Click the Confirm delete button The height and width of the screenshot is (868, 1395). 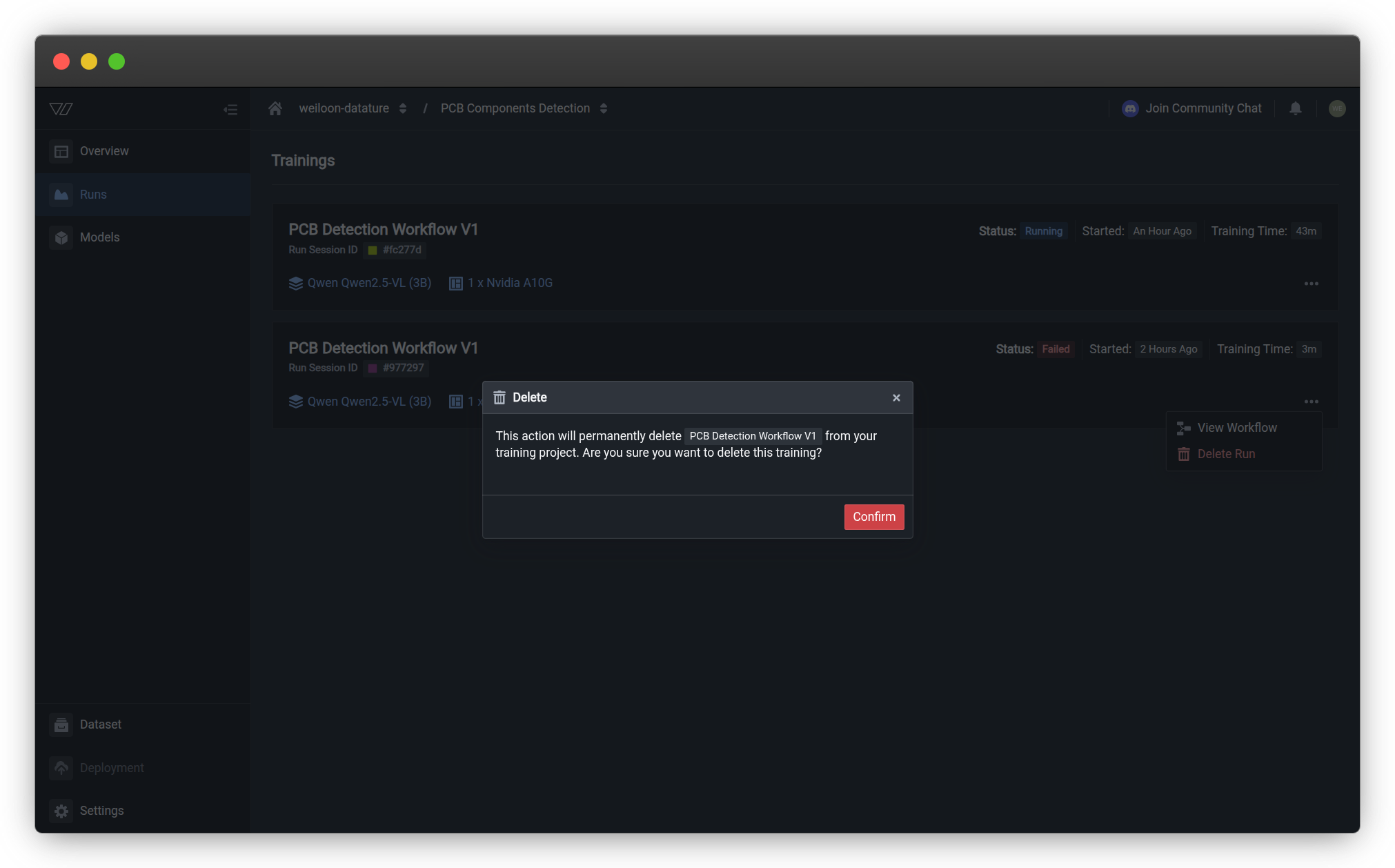[873, 517]
